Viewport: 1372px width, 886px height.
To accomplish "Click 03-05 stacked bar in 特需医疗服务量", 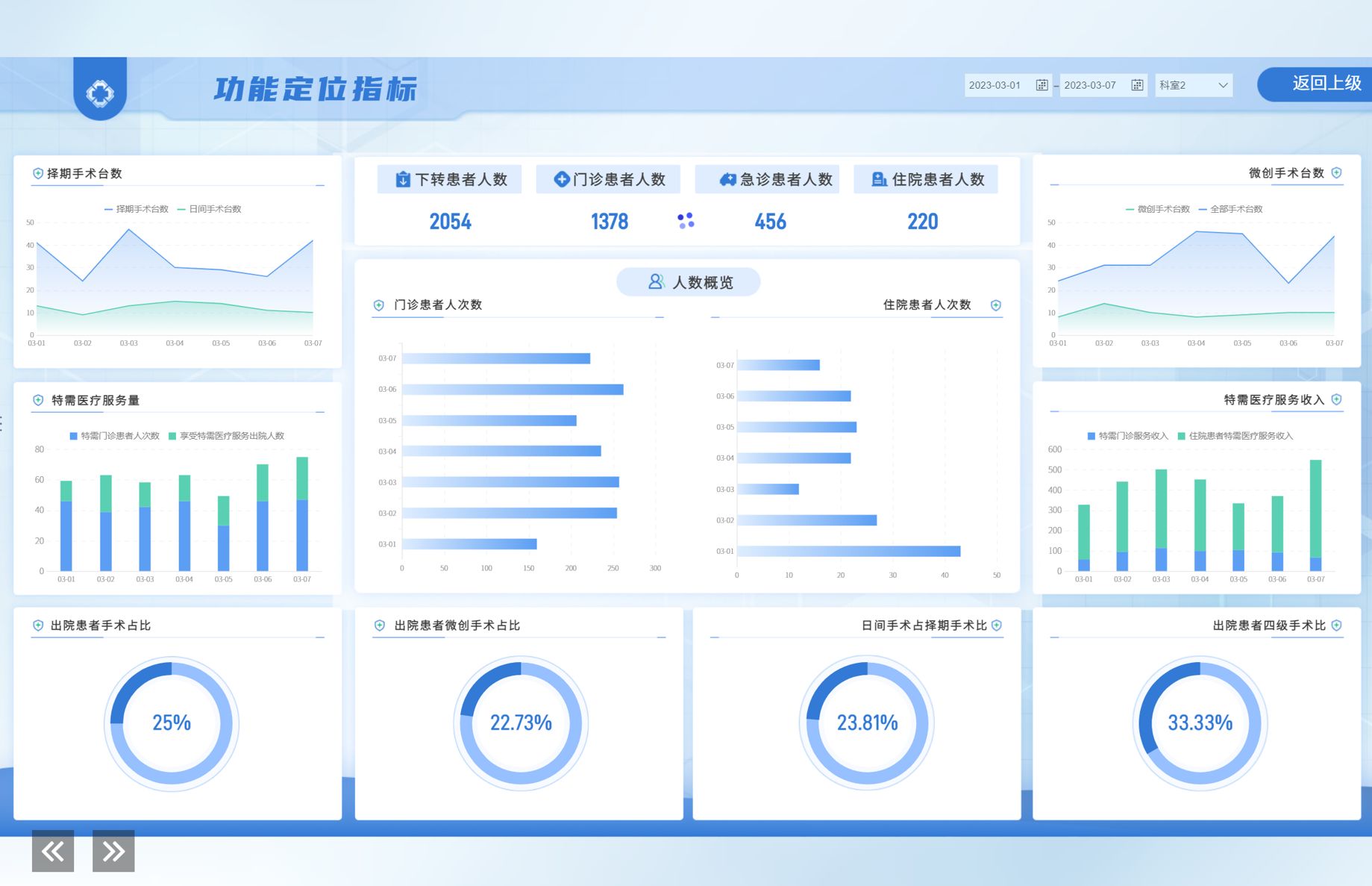I will tap(224, 534).
